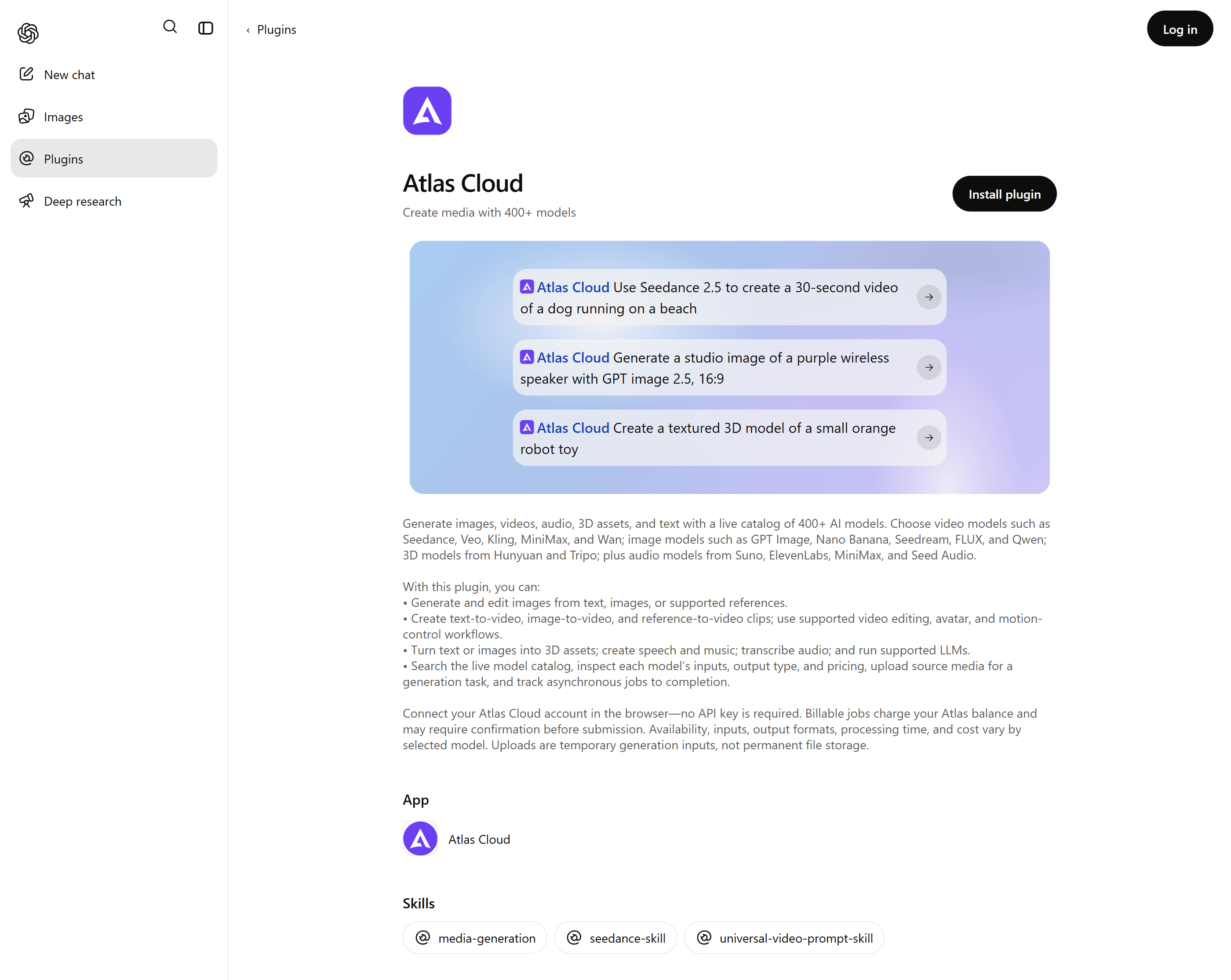Screen dimensions: 1231x980
Task: Select the textured 3D model prompt
Action: pos(729,437)
